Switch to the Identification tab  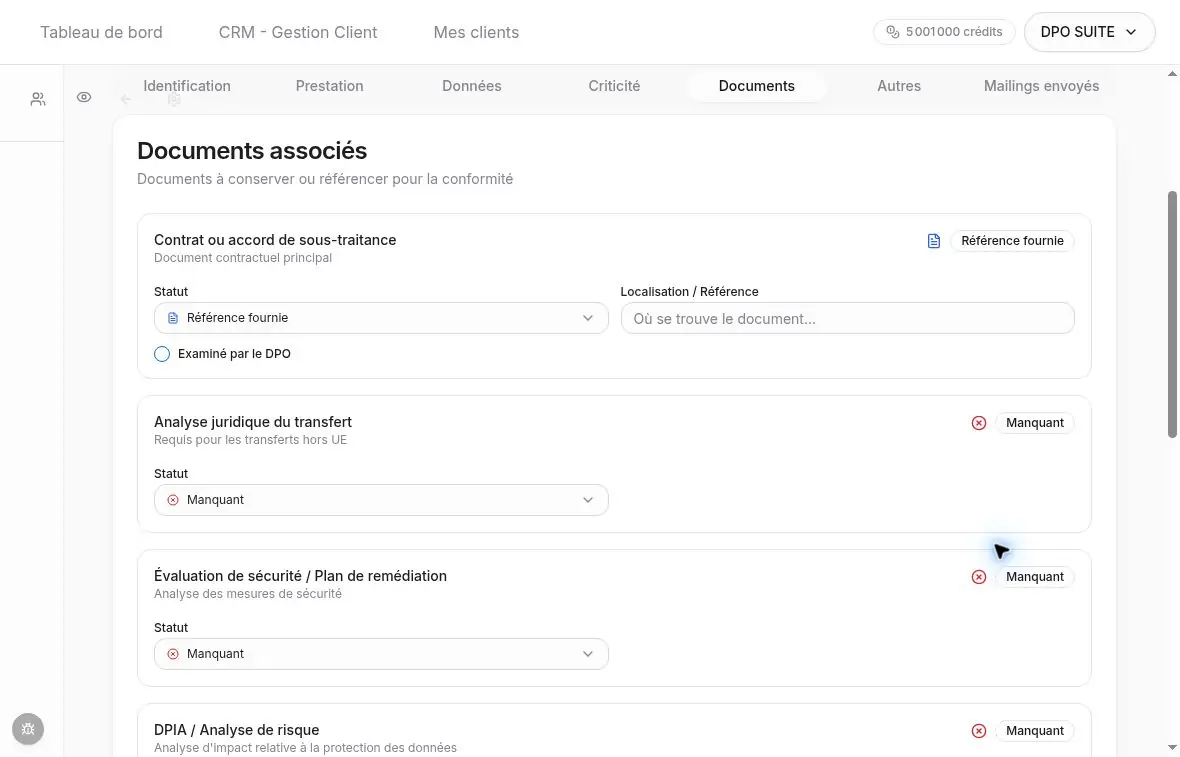187,86
